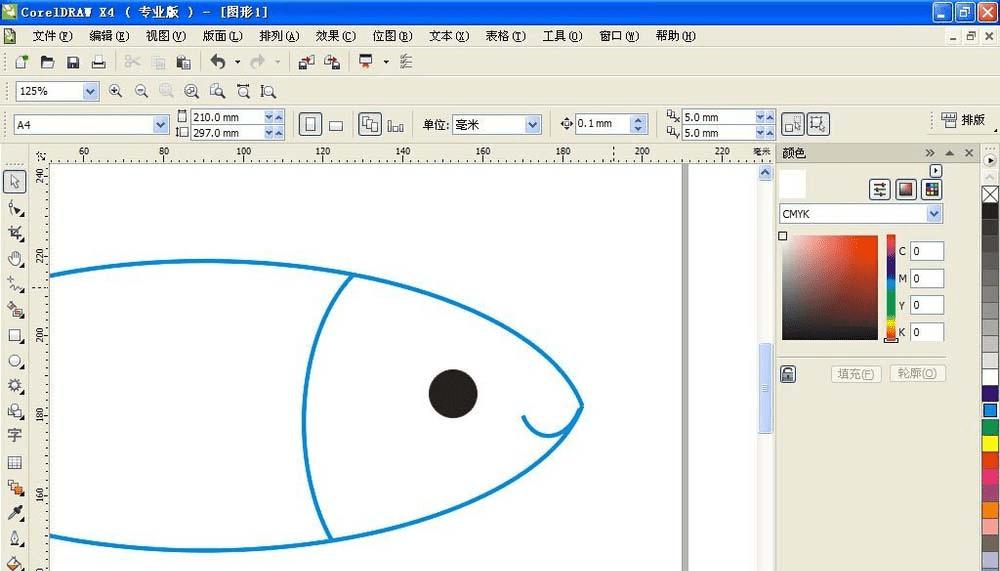Click the Zoom In magnifier icon

(x=116, y=91)
